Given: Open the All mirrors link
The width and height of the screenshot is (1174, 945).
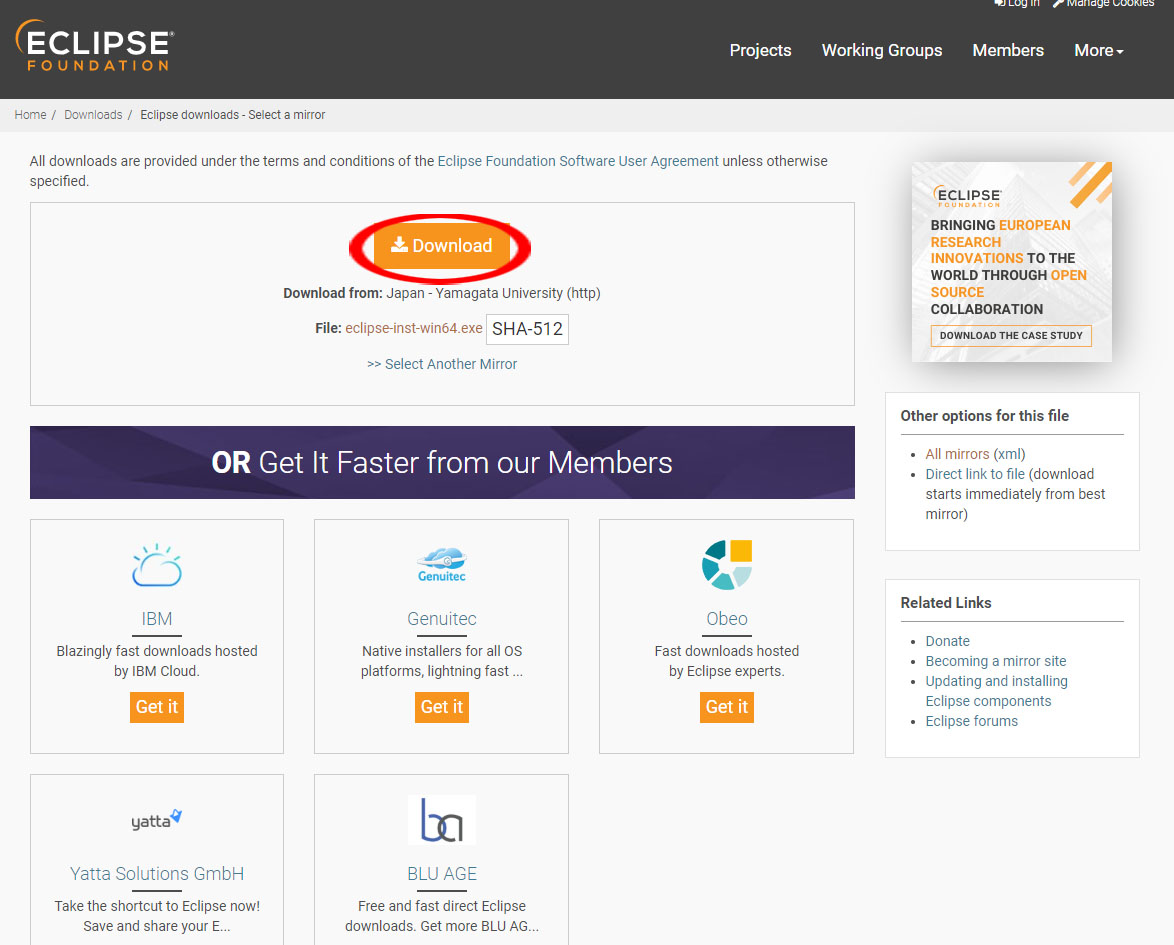Looking at the screenshot, I should pos(957,454).
